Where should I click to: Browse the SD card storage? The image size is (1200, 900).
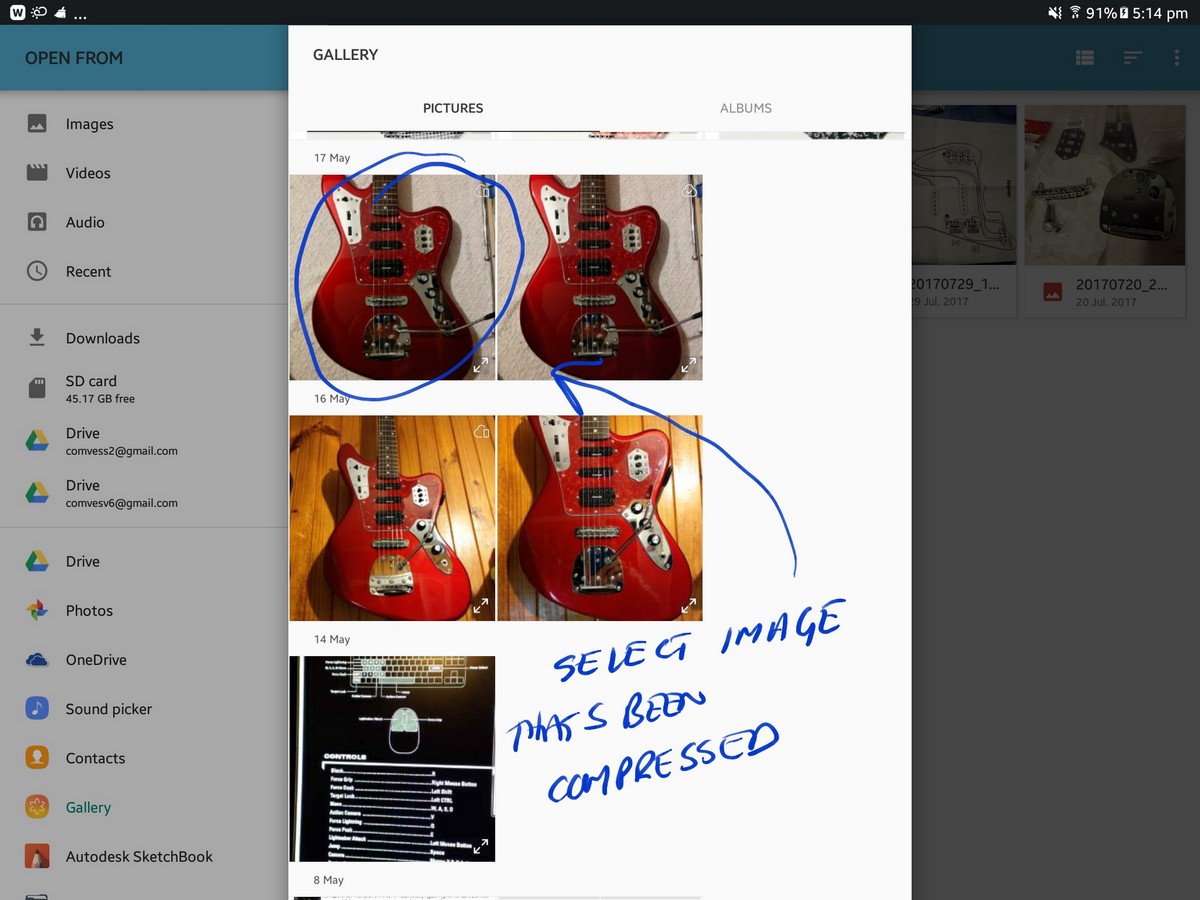[91, 388]
